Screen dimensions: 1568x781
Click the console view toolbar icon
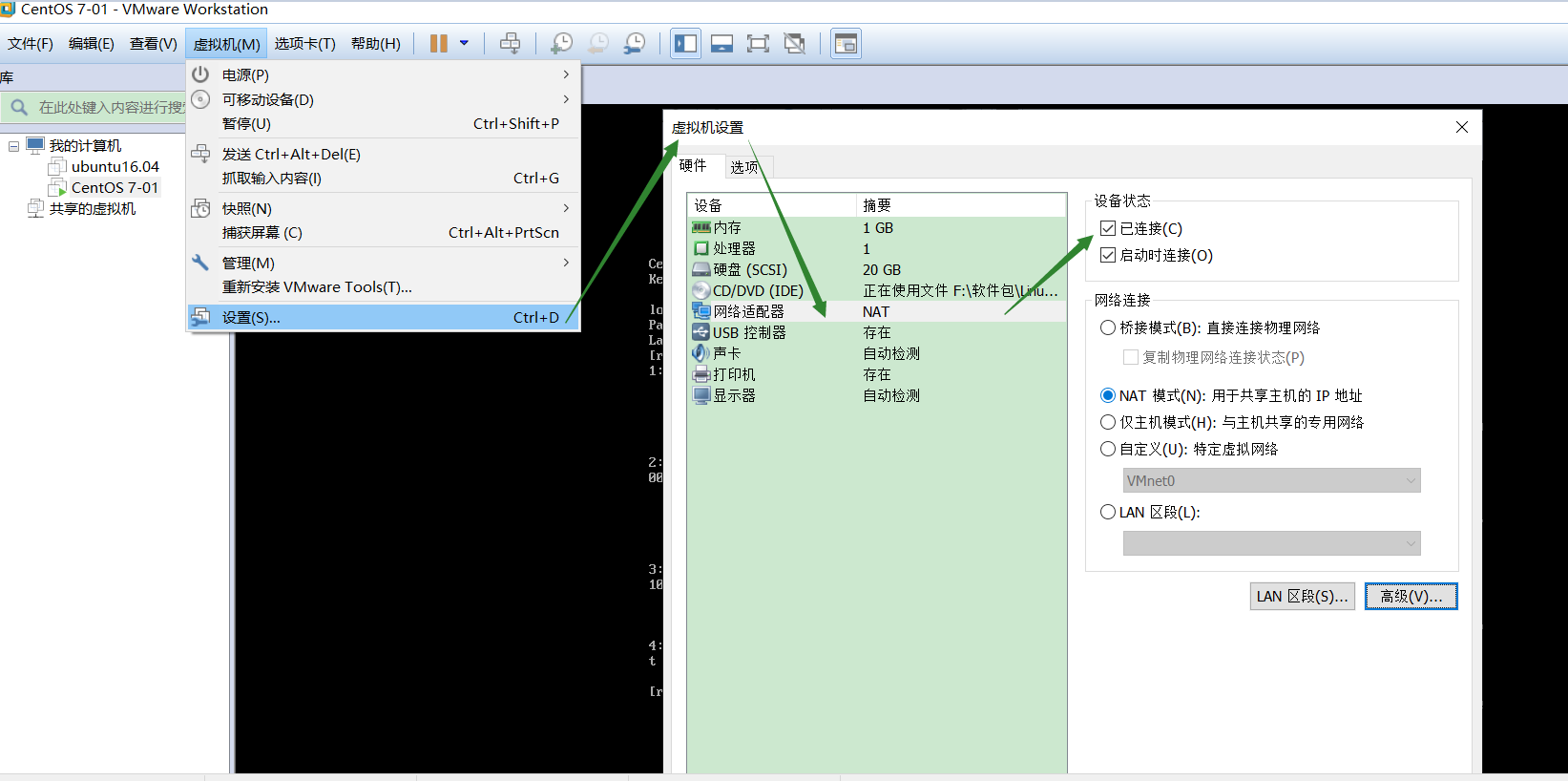click(846, 43)
